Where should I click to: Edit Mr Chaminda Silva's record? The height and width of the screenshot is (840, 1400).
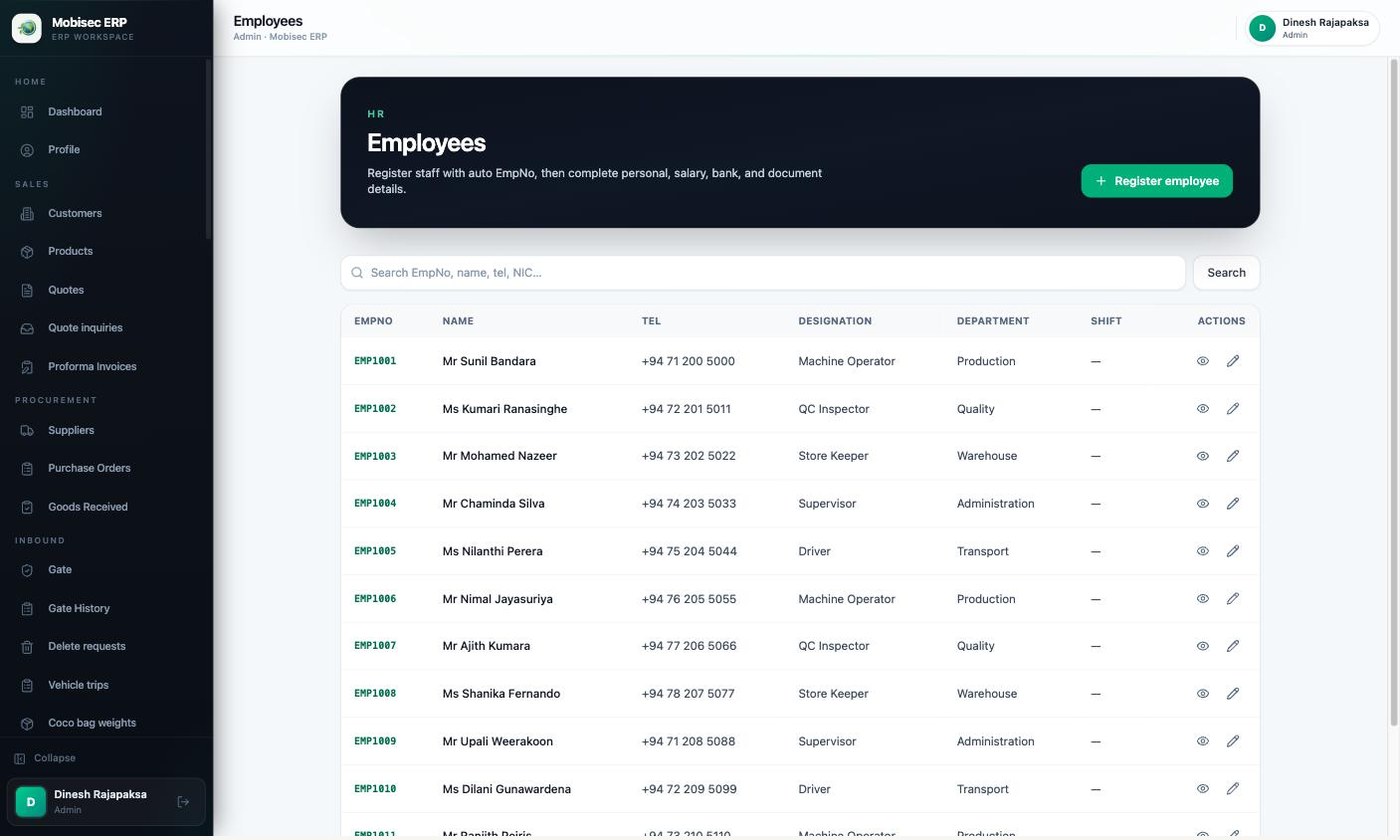1233,504
